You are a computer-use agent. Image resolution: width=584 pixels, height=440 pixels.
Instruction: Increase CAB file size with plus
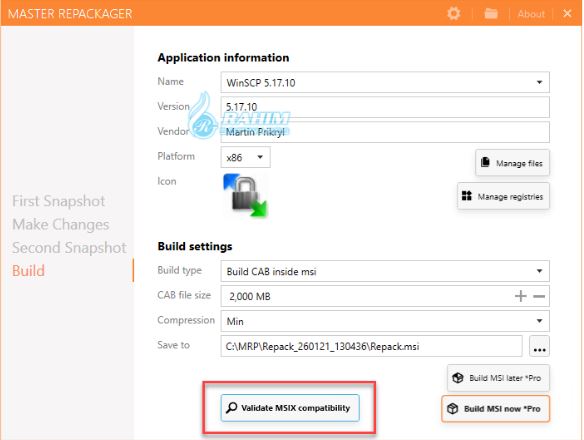[521, 296]
